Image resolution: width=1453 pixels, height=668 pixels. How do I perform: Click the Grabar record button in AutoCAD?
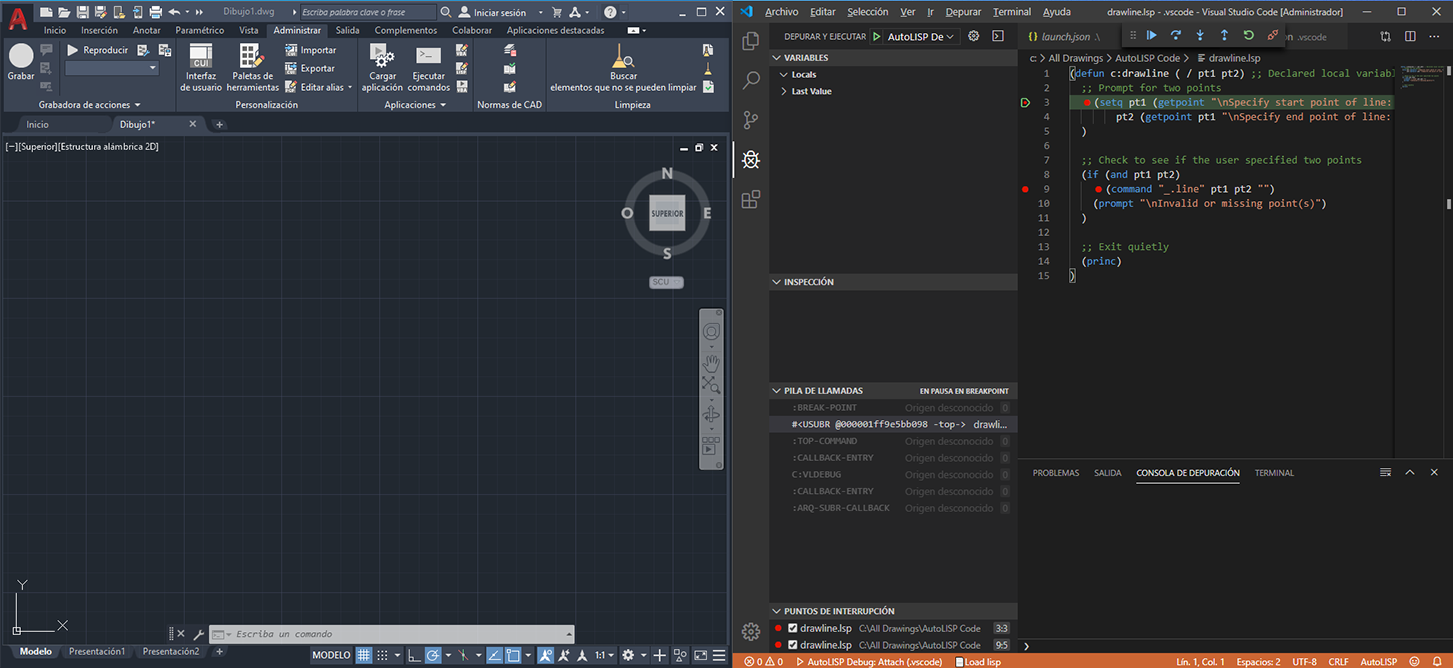pos(21,62)
